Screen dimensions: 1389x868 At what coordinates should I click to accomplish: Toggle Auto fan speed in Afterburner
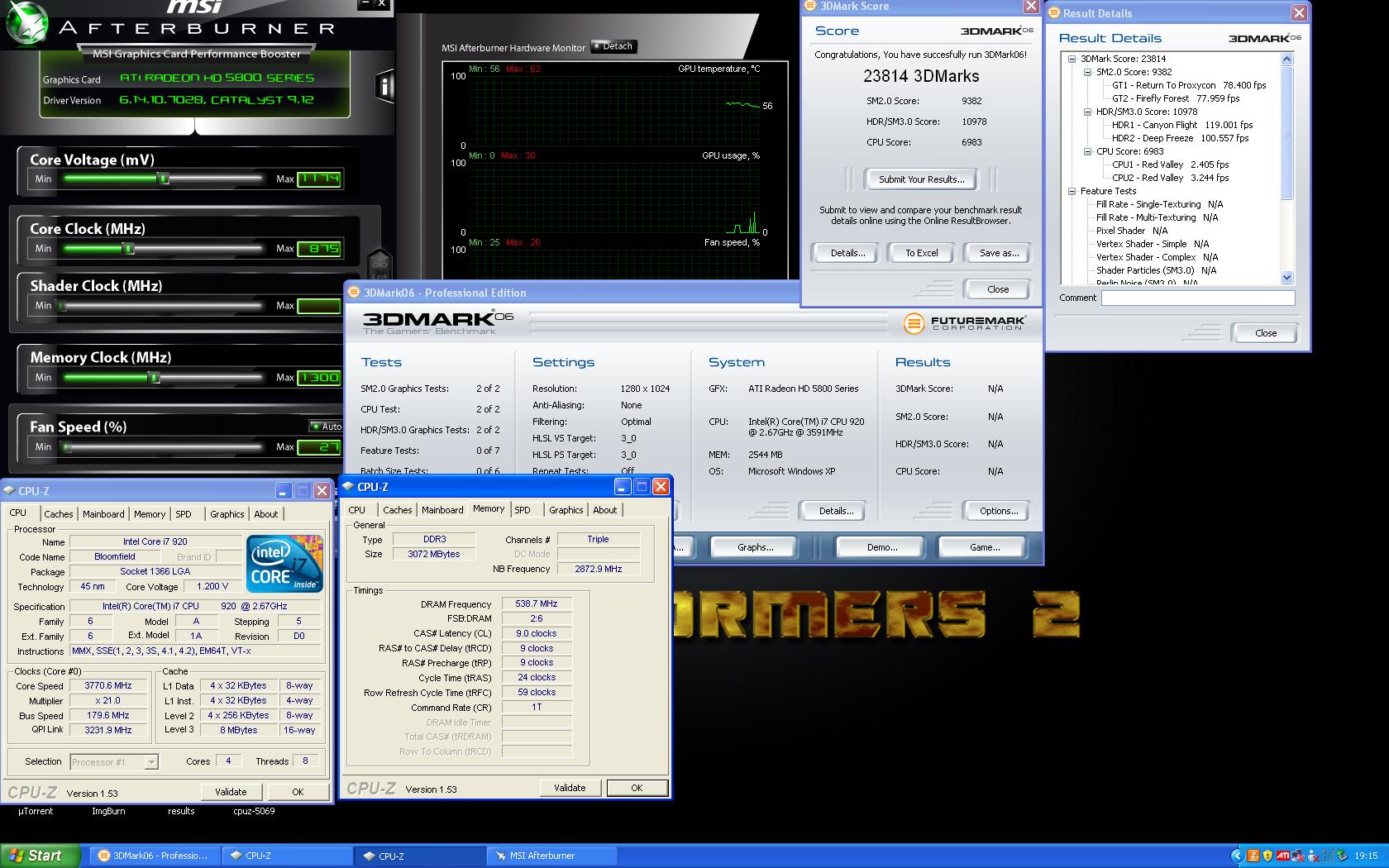(326, 427)
